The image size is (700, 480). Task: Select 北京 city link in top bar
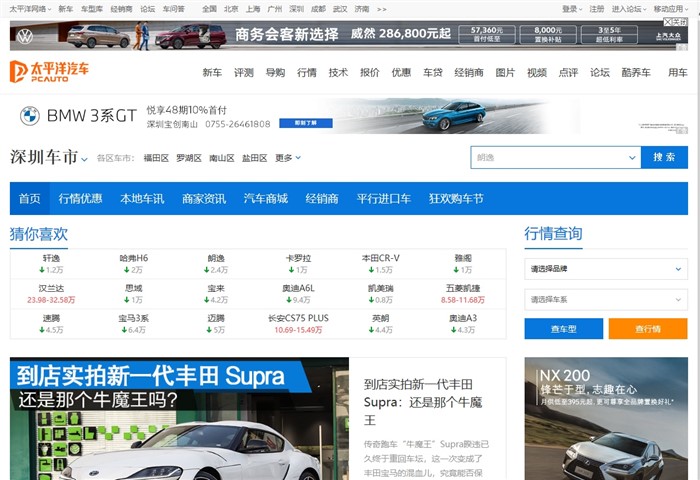tap(231, 9)
